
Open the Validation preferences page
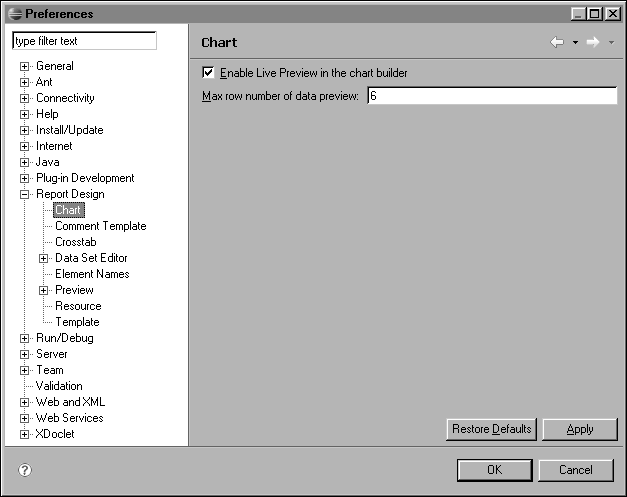[x=59, y=386]
